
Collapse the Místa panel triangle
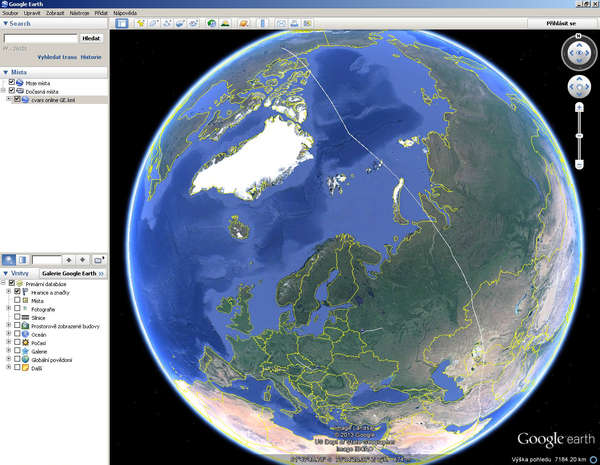click(x=5, y=72)
